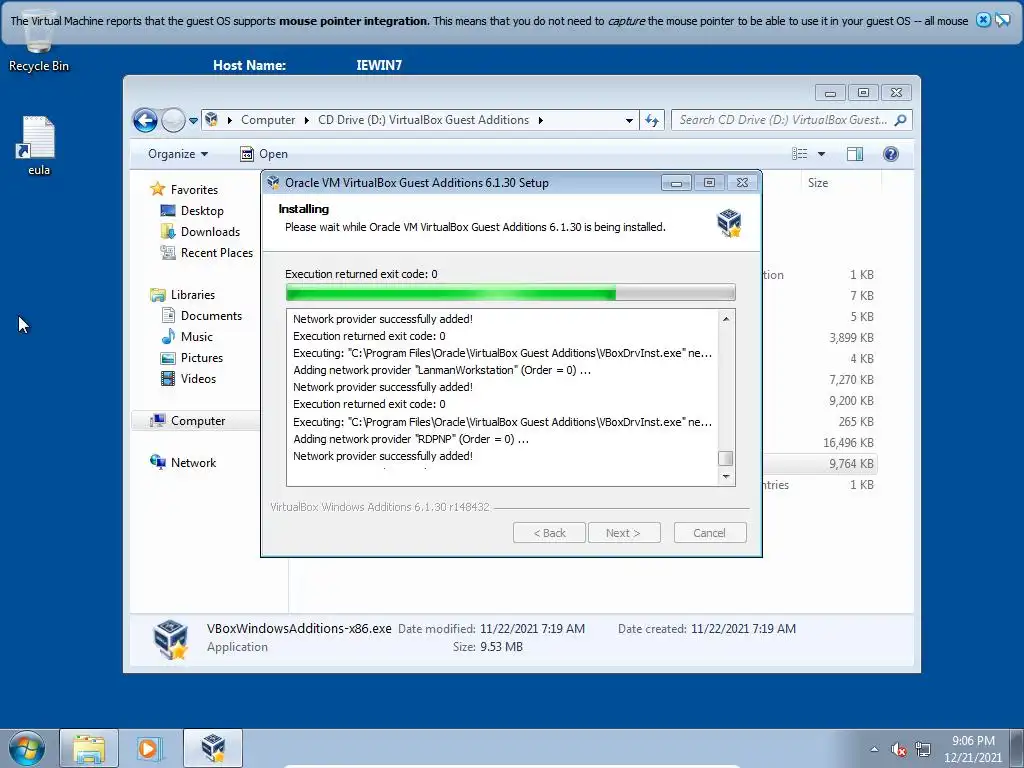Click the search magnifier icon

[901, 120]
